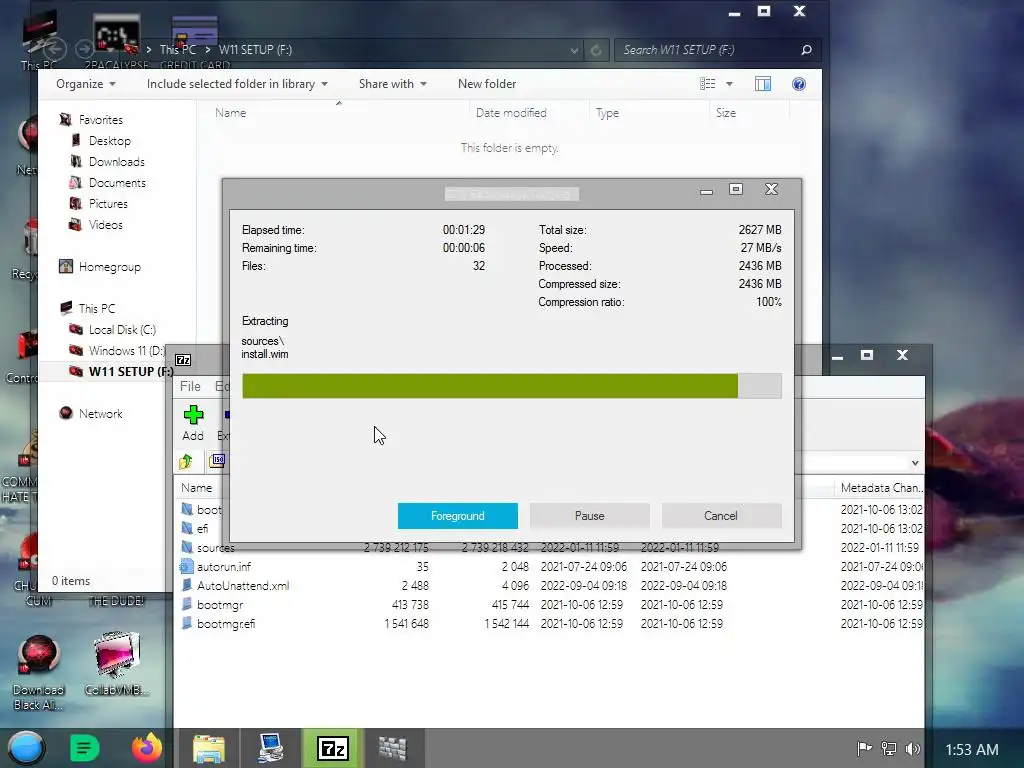
Task: Open the Share with dropdown
Action: point(392,84)
